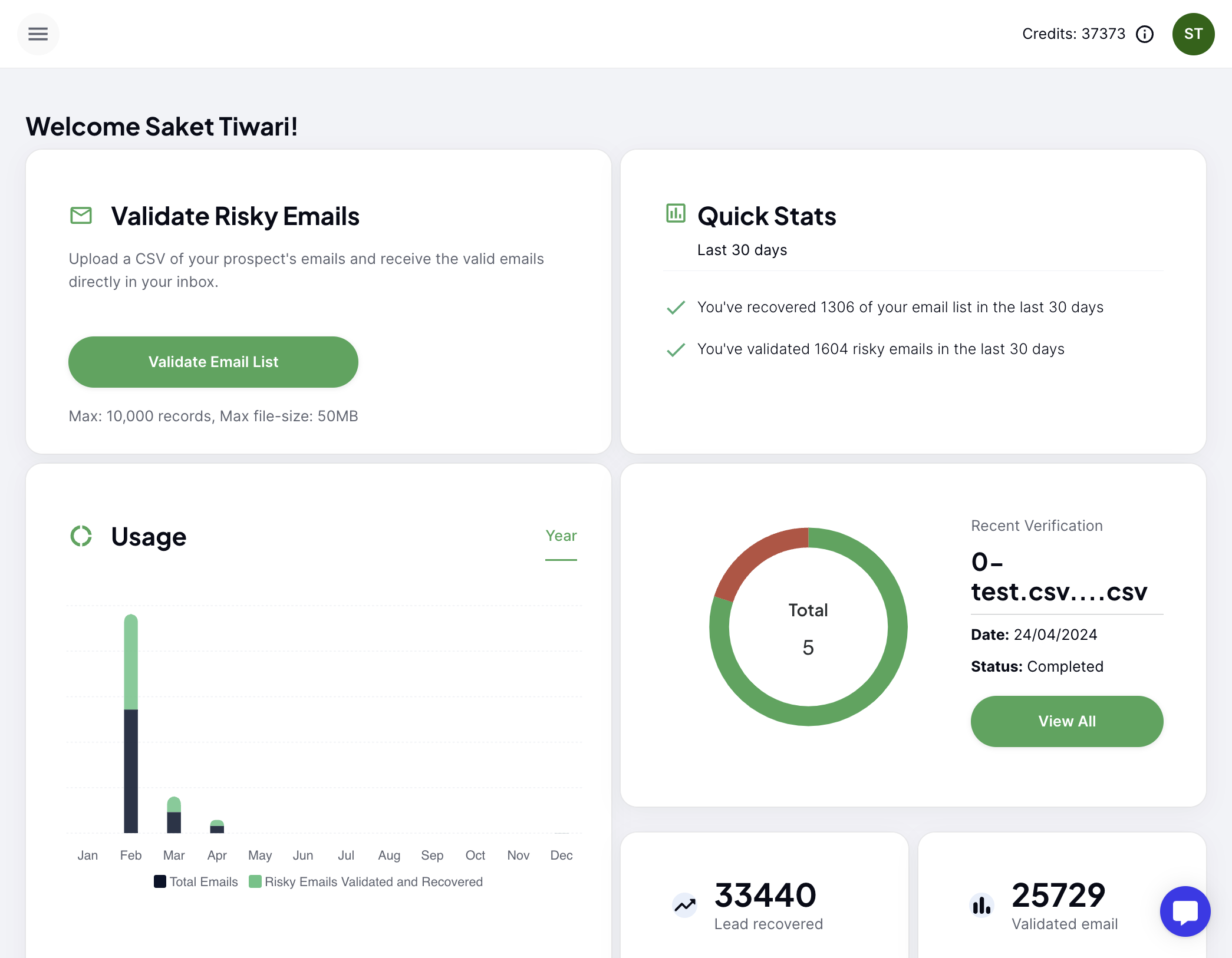The width and height of the screenshot is (1232, 958).
Task: Click the 'Welcome Saket Tiwari!' heading
Action: point(162,127)
